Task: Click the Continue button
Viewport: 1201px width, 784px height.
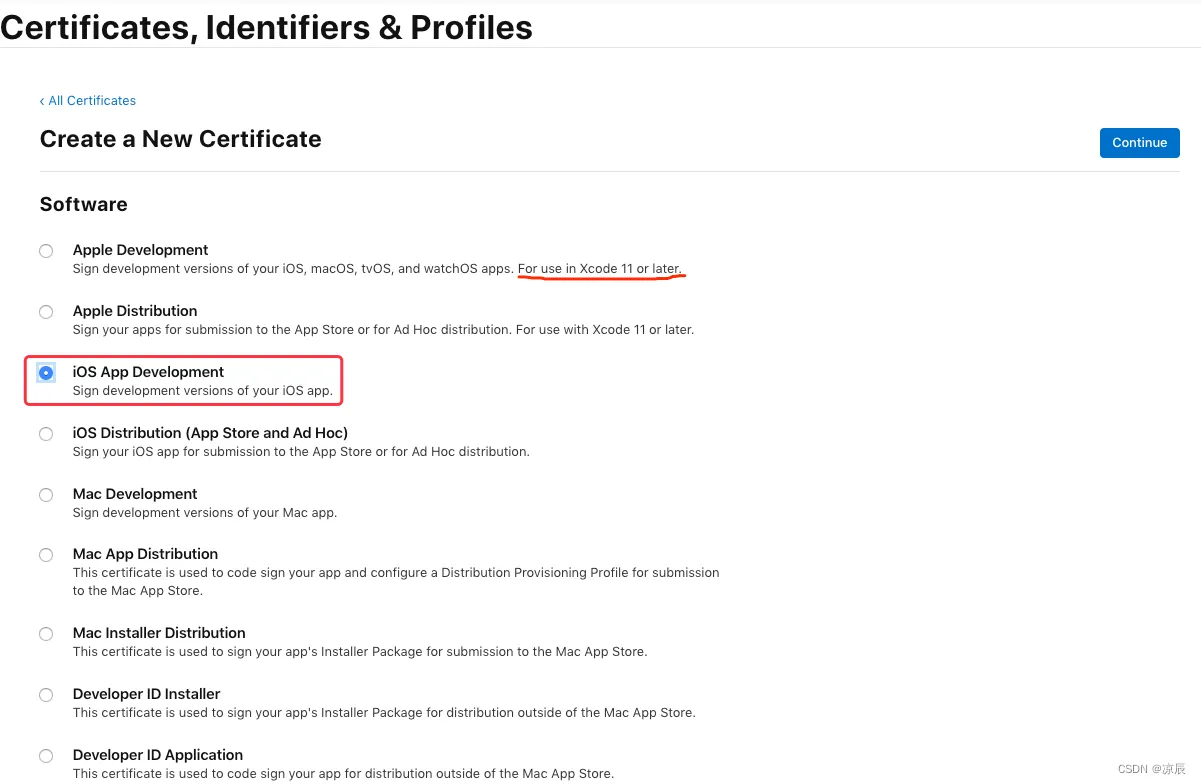Action: click(1139, 143)
